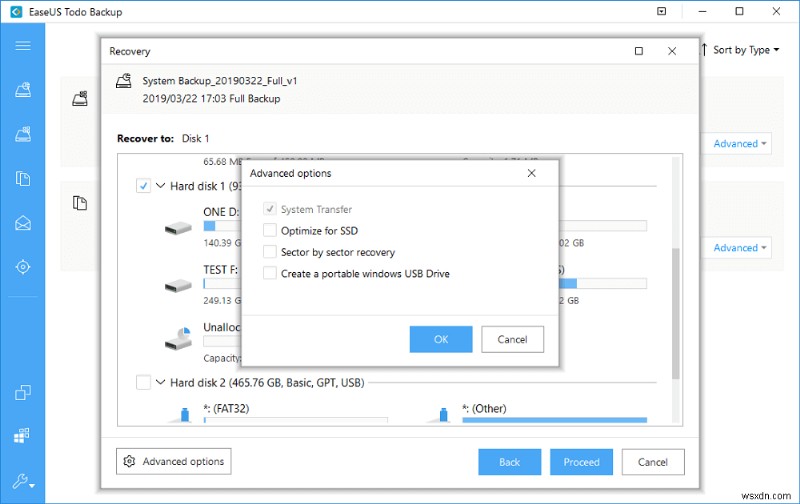The width and height of the screenshot is (800, 504).
Task: Open the upper Advanced dropdown in main window
Action: click(739, 144)
